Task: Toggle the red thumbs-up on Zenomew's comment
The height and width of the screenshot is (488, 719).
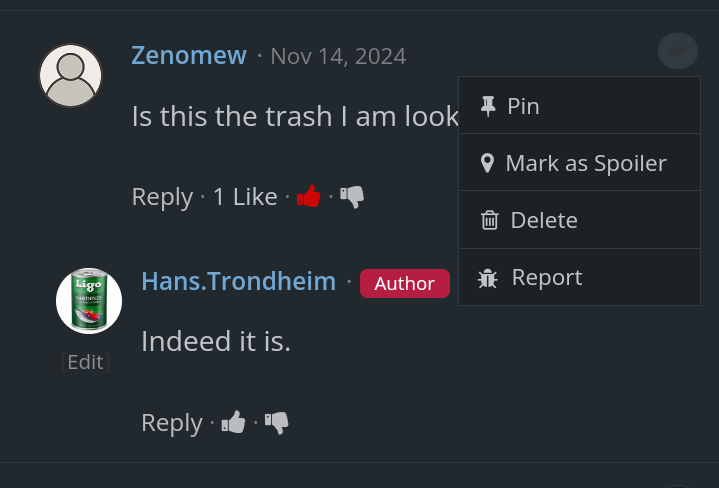Action: click(309, 197)
